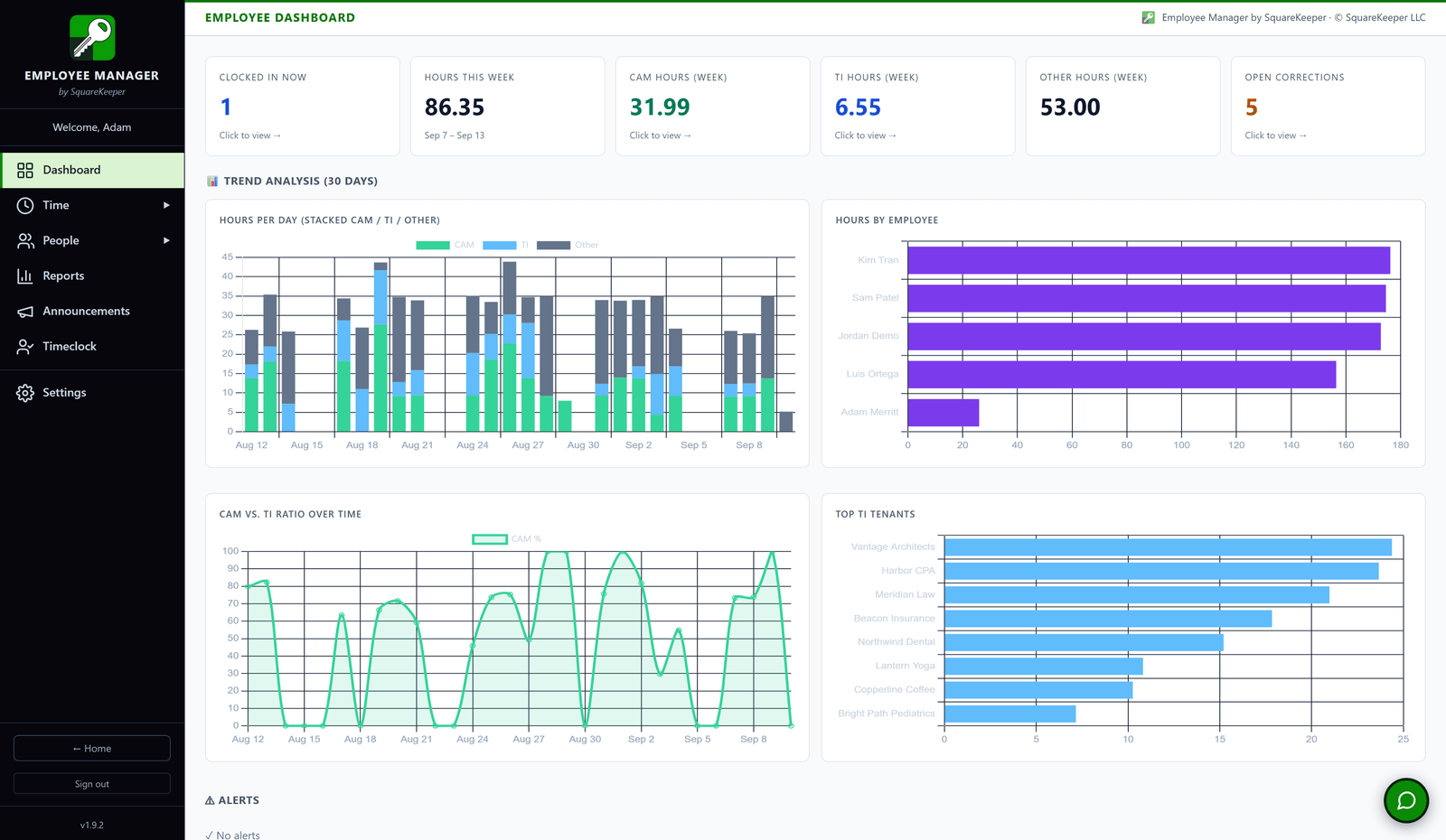Click the Luis Ortega hours bar
This screenshot has height=840, width=1446.
click(x=1122, y=374)
